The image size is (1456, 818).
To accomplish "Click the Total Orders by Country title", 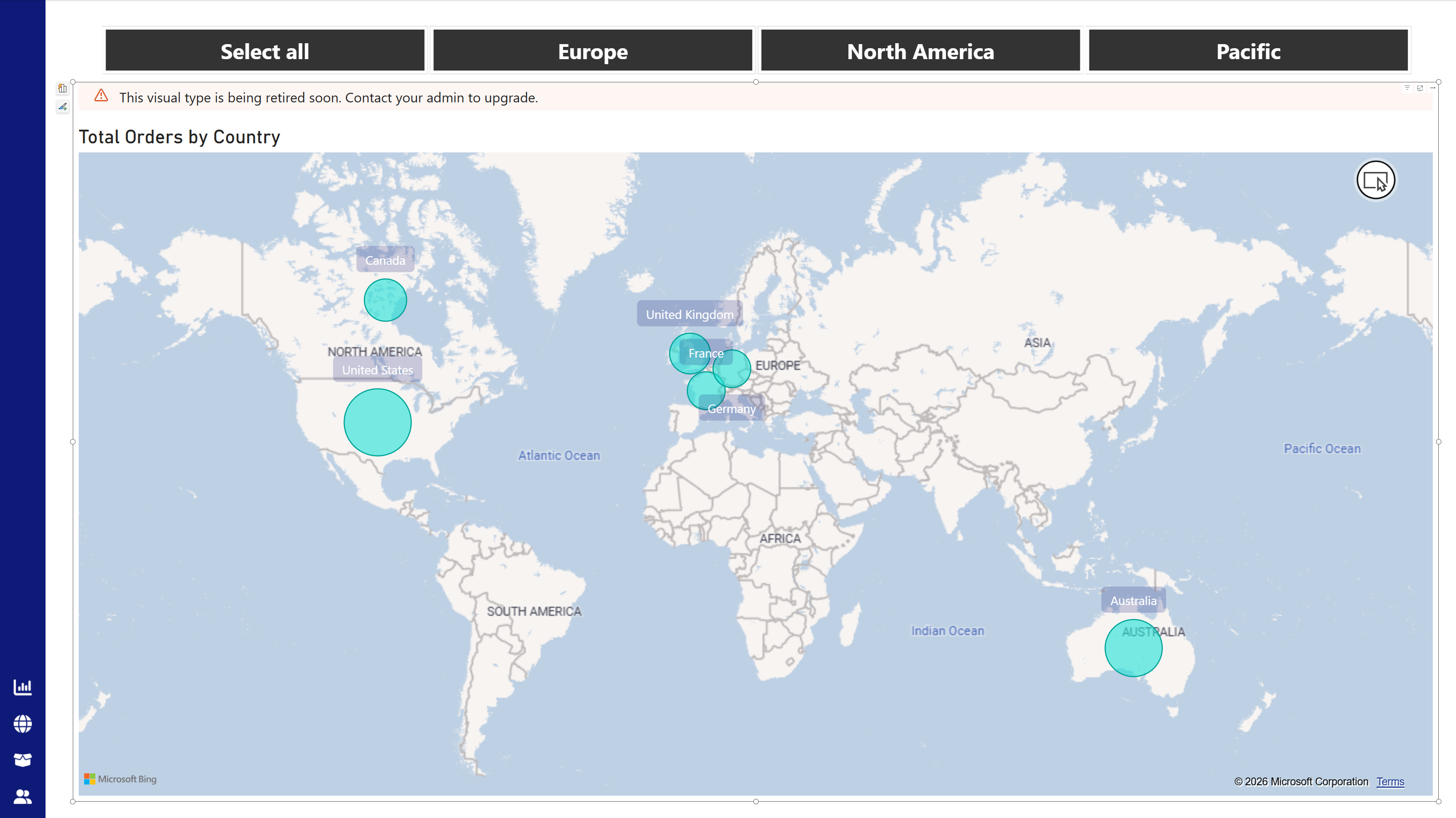I will coord(179,137).
